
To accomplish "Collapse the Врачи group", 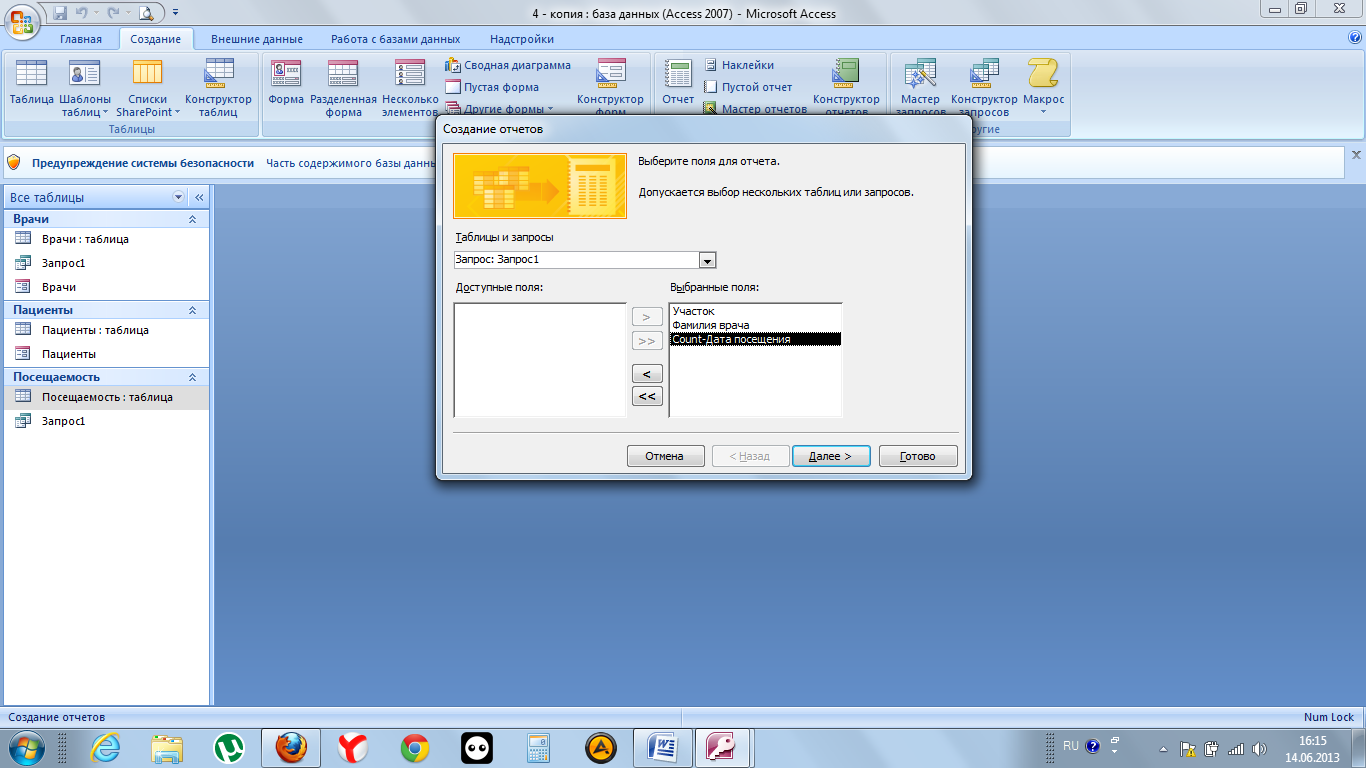I will (192, 219).
